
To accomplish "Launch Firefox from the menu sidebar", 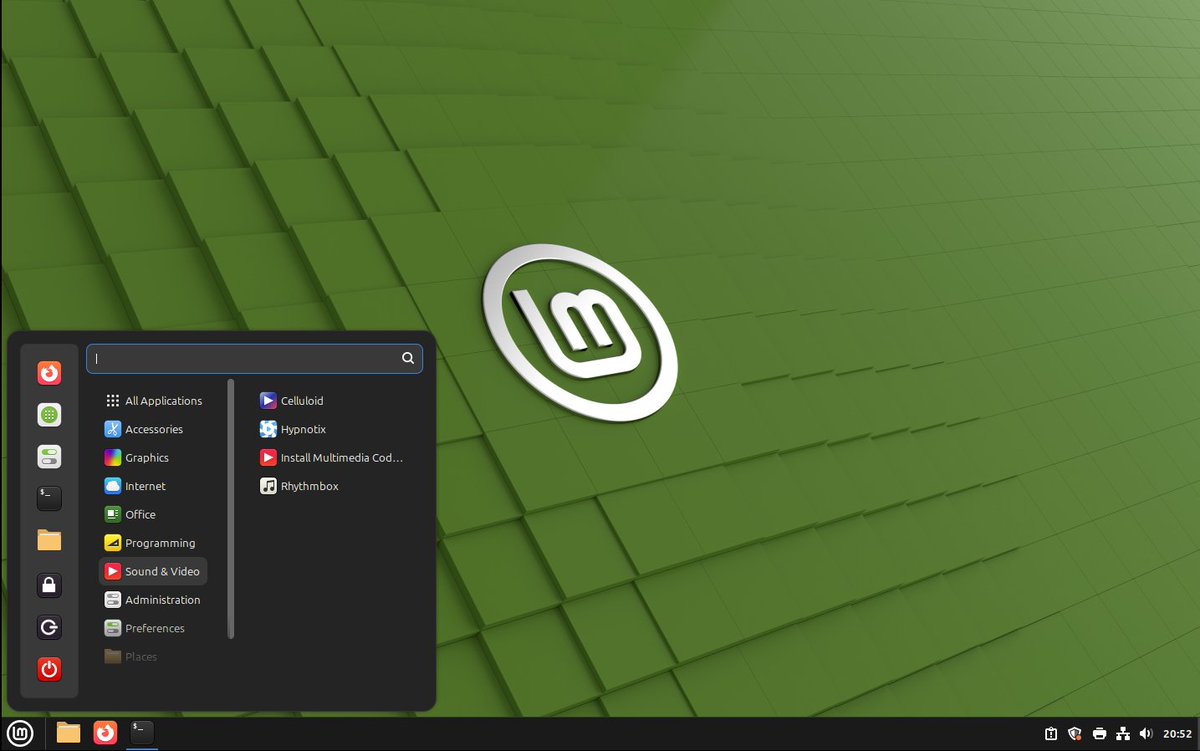I will pyautogui.click(x=48, y=372).
